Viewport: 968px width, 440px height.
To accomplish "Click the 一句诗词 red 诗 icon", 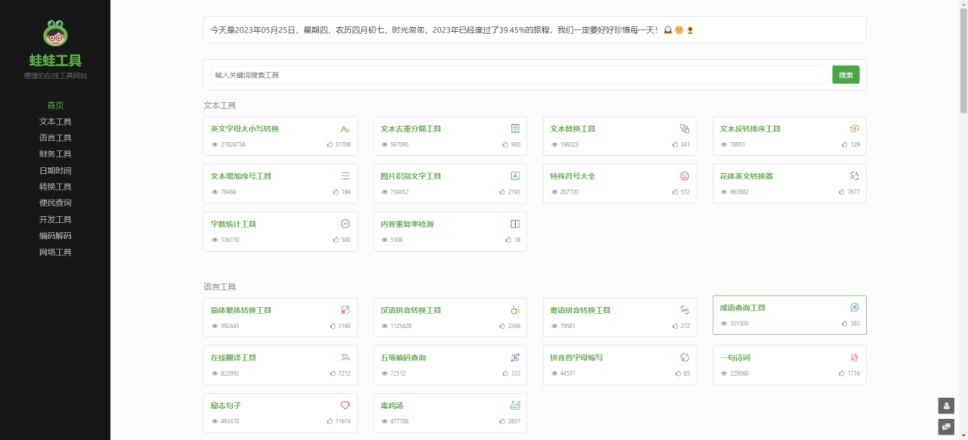I will tap(854, 357).
